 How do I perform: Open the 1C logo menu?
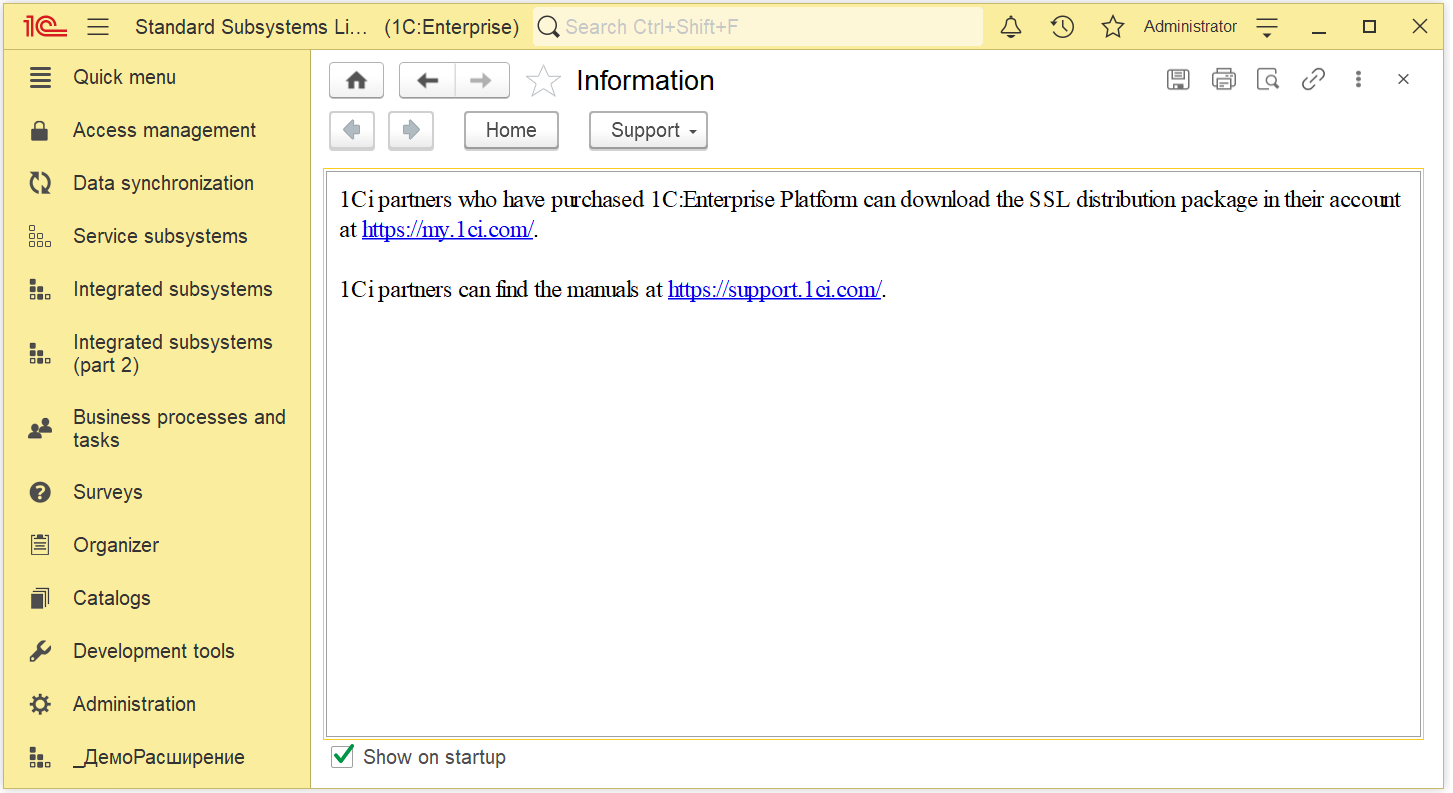[x=46, y=27]
